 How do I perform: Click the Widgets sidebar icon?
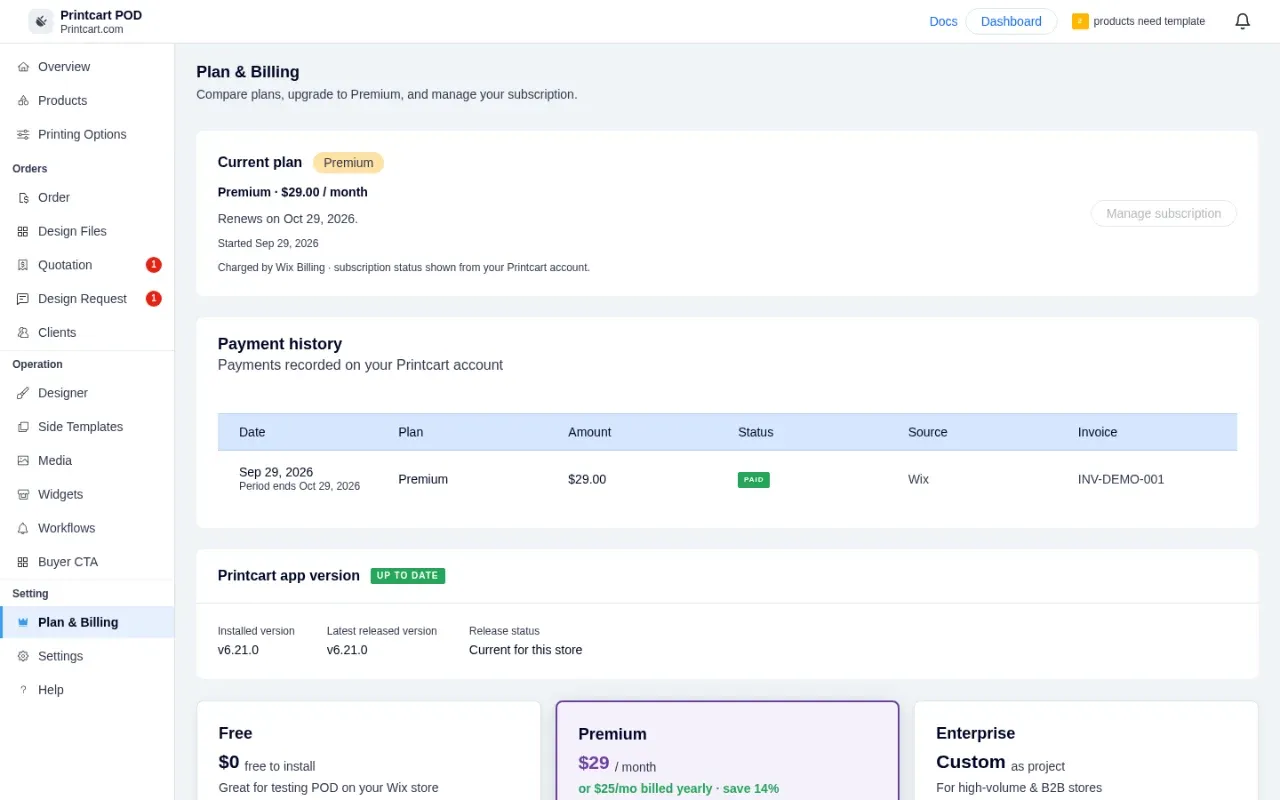[23, 495]
